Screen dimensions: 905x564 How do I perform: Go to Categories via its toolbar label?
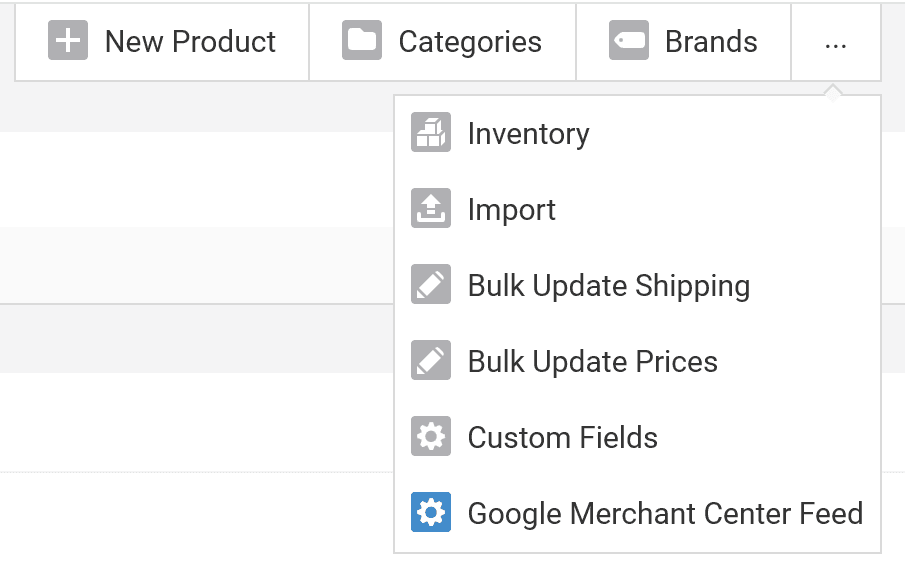pos(470,42)
